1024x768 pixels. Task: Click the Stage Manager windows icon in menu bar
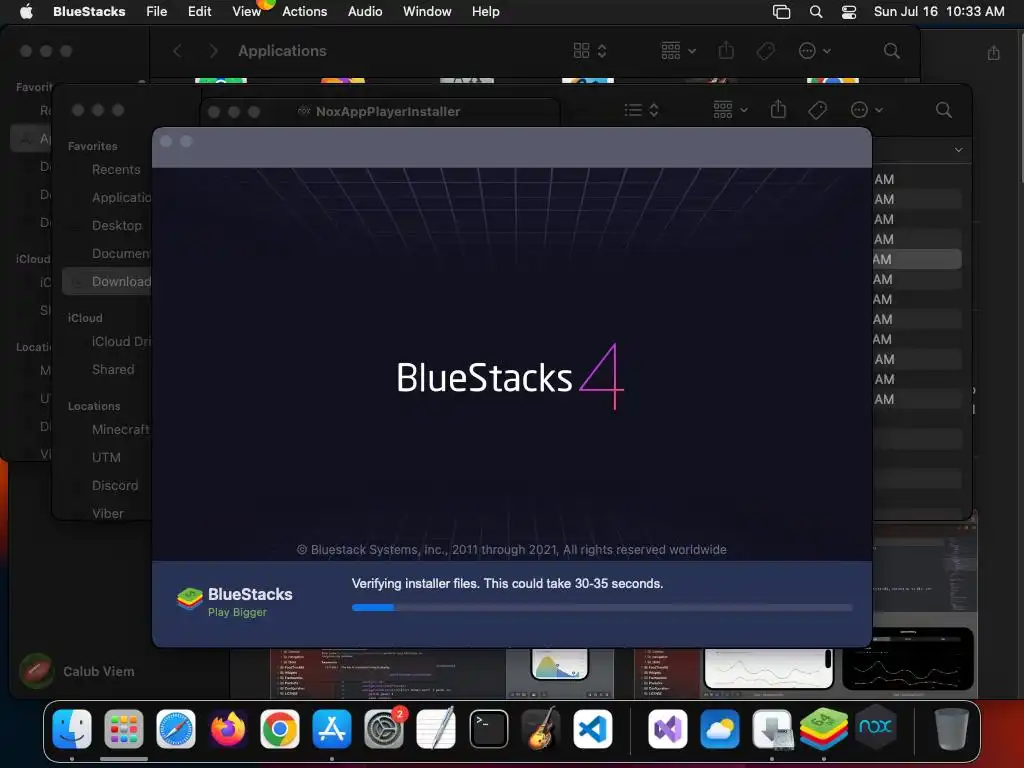point(781,12)
